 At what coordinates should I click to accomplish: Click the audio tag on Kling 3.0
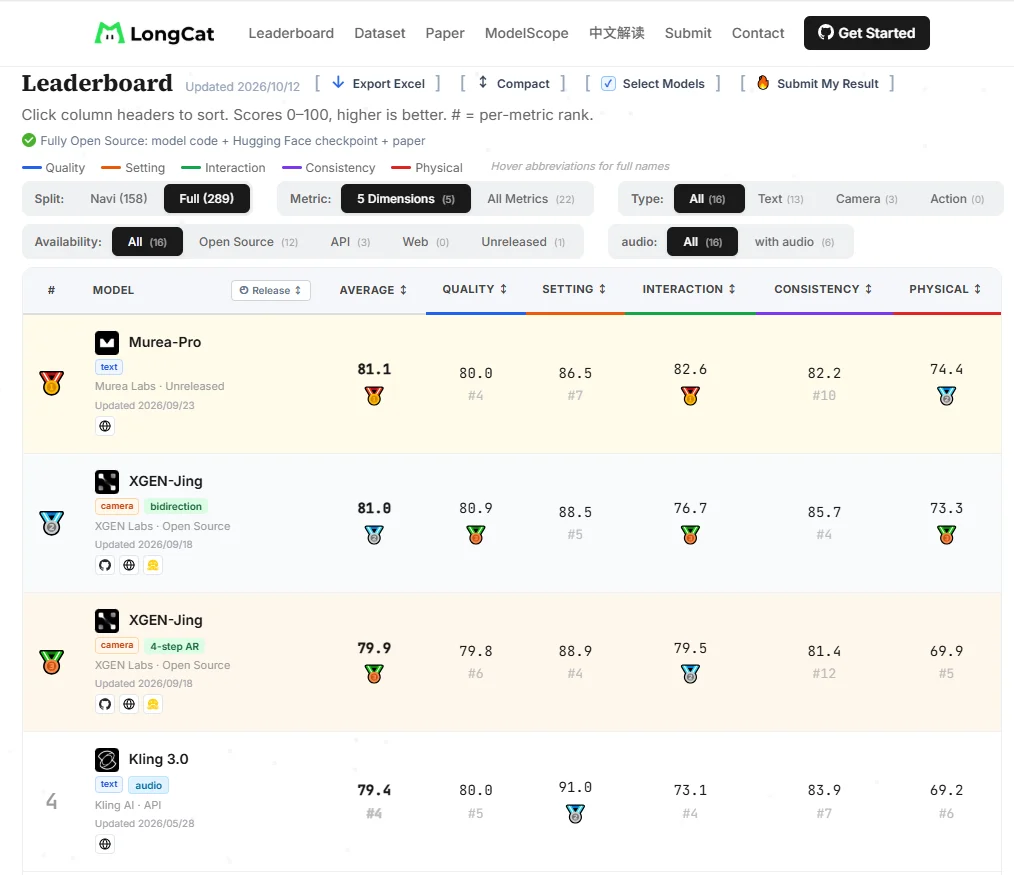click(x=148, y=785)
